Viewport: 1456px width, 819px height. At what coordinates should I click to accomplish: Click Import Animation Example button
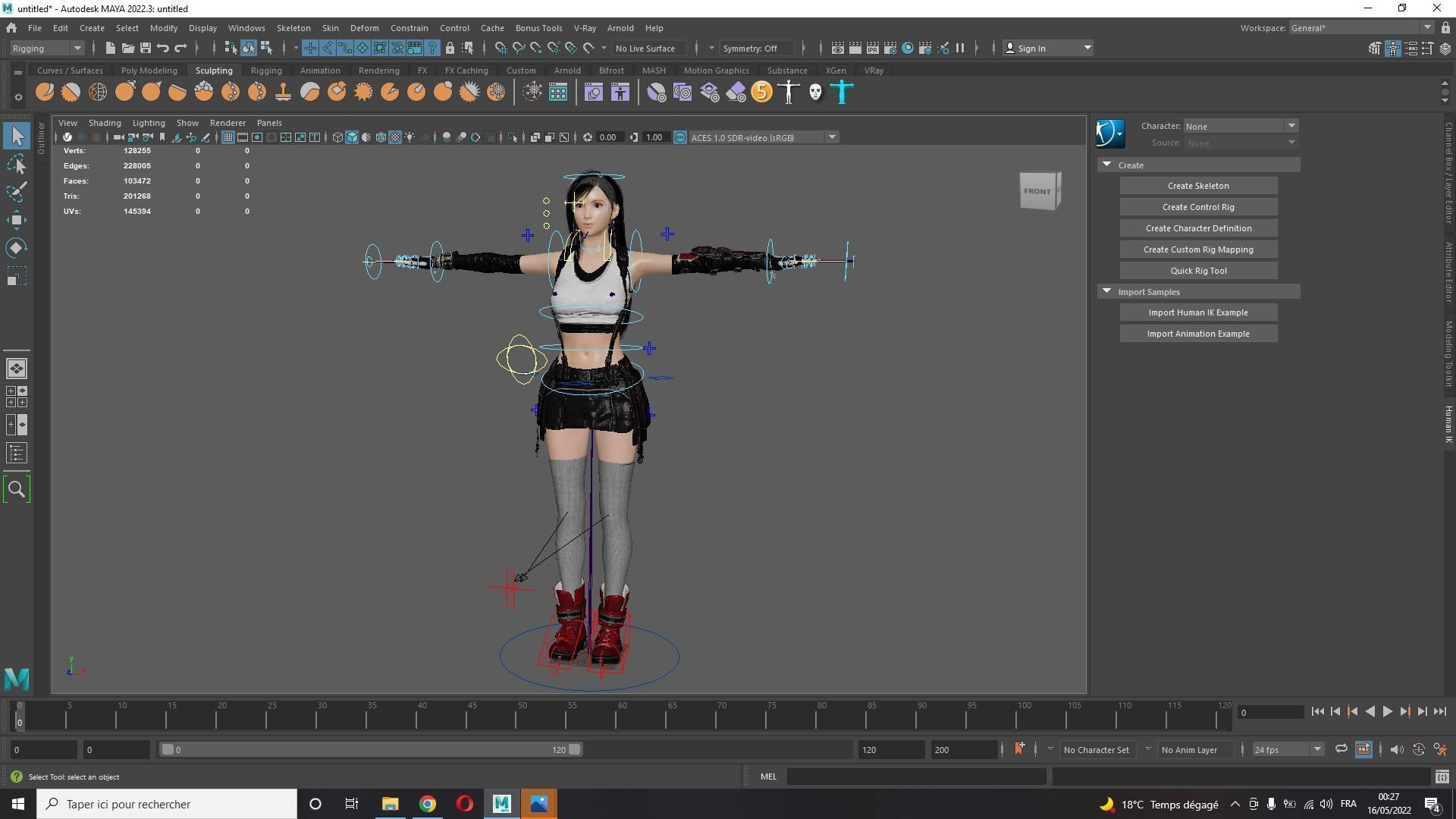1198,334
